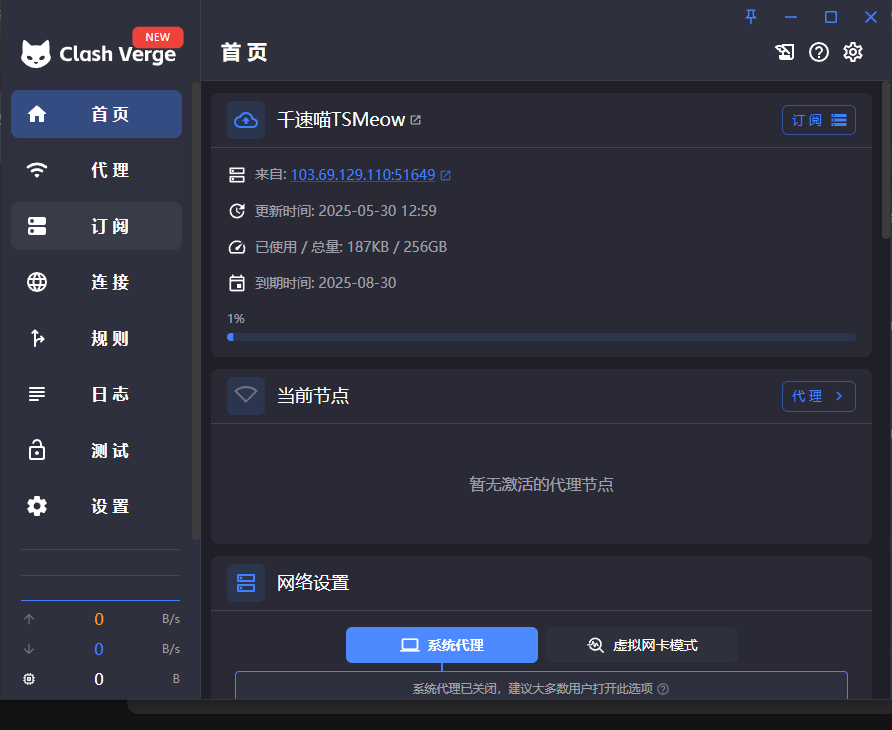Open help via the question mark icon
The width and height of the screenshot is (892, 730).
819,52
